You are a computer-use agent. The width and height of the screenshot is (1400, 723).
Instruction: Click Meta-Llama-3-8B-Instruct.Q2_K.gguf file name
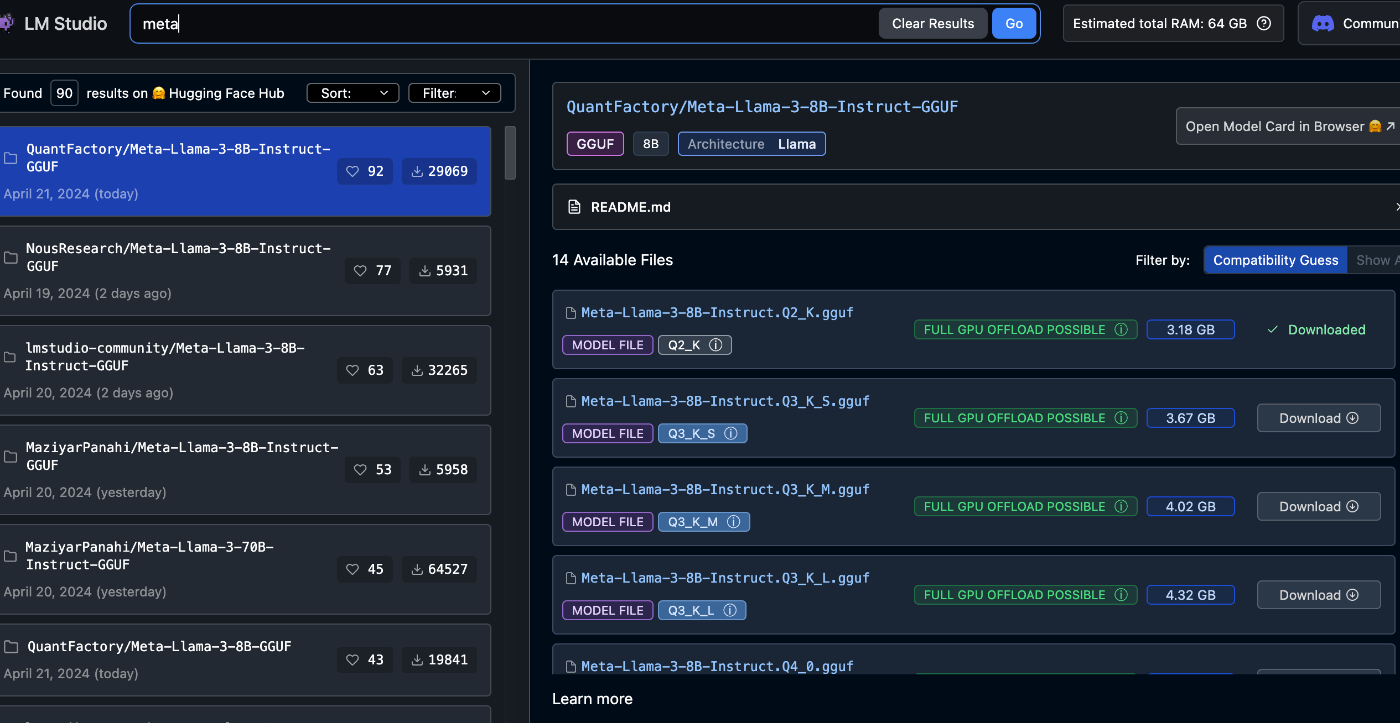tap(717, 312)
